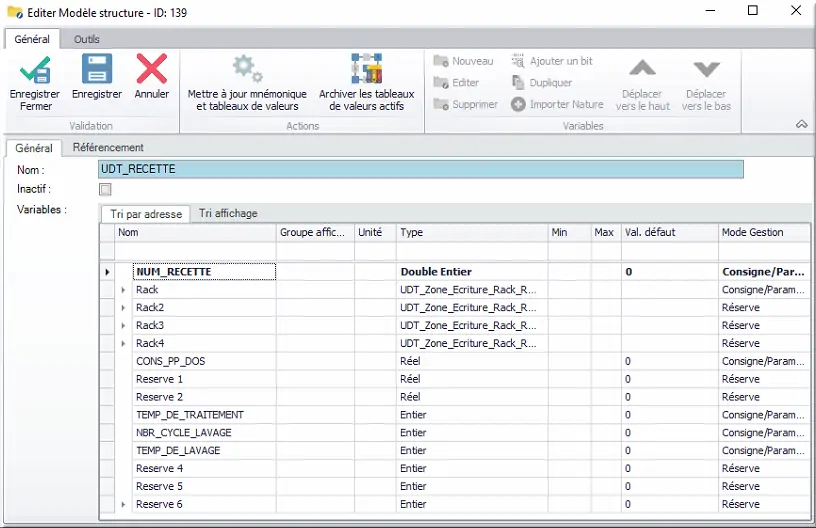Click the red Annuler cross icon
This screenshot has height=528, width=816.
pos(151,69)
